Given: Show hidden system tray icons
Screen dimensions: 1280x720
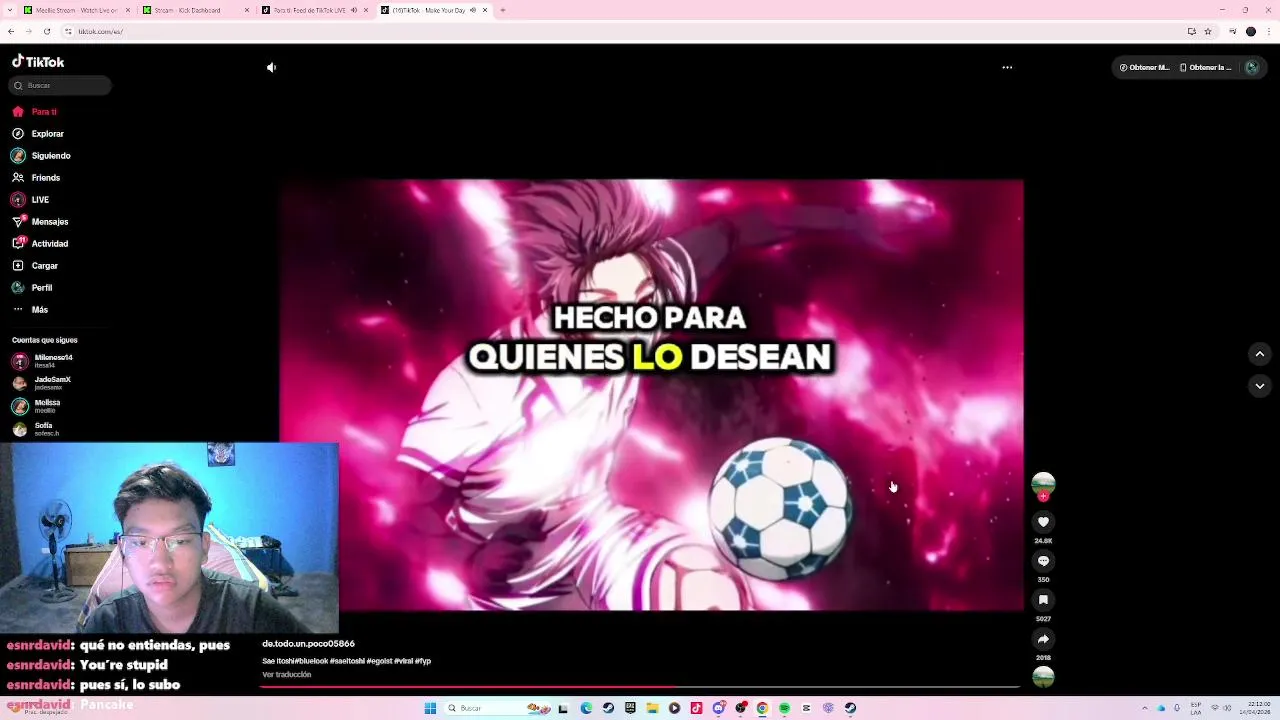Looking at the screenshot, I should (x=1145, y=708).
